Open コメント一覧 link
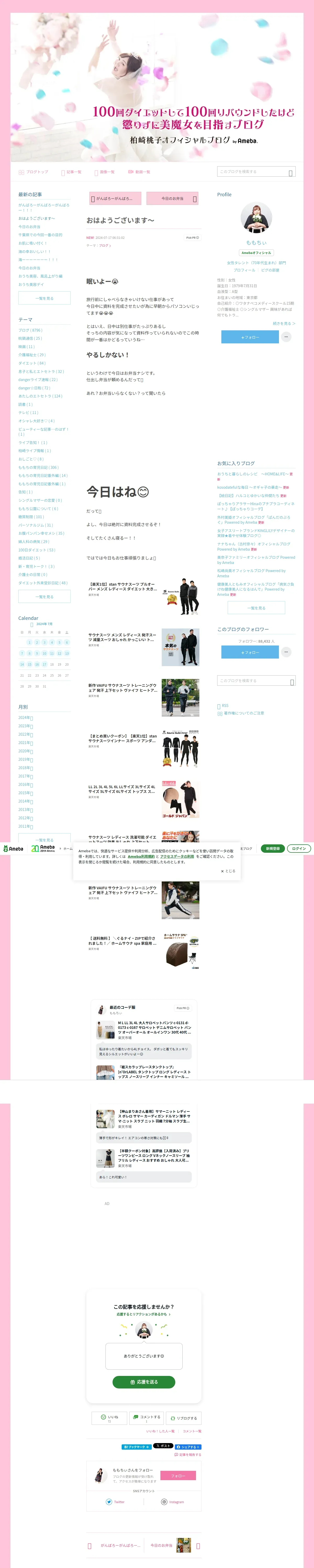The image size is (314, 1568). click(x=192, y=1431)
